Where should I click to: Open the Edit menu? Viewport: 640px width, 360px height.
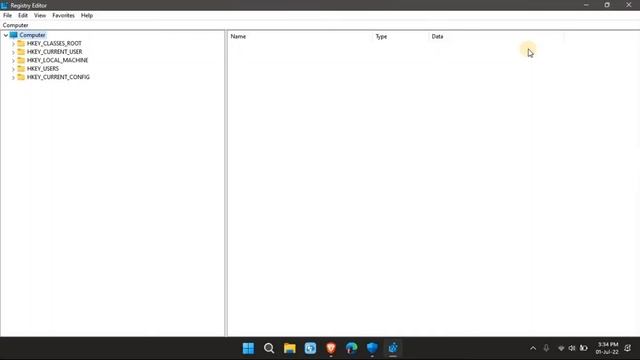pyautogui.click(x=23, y=16)
